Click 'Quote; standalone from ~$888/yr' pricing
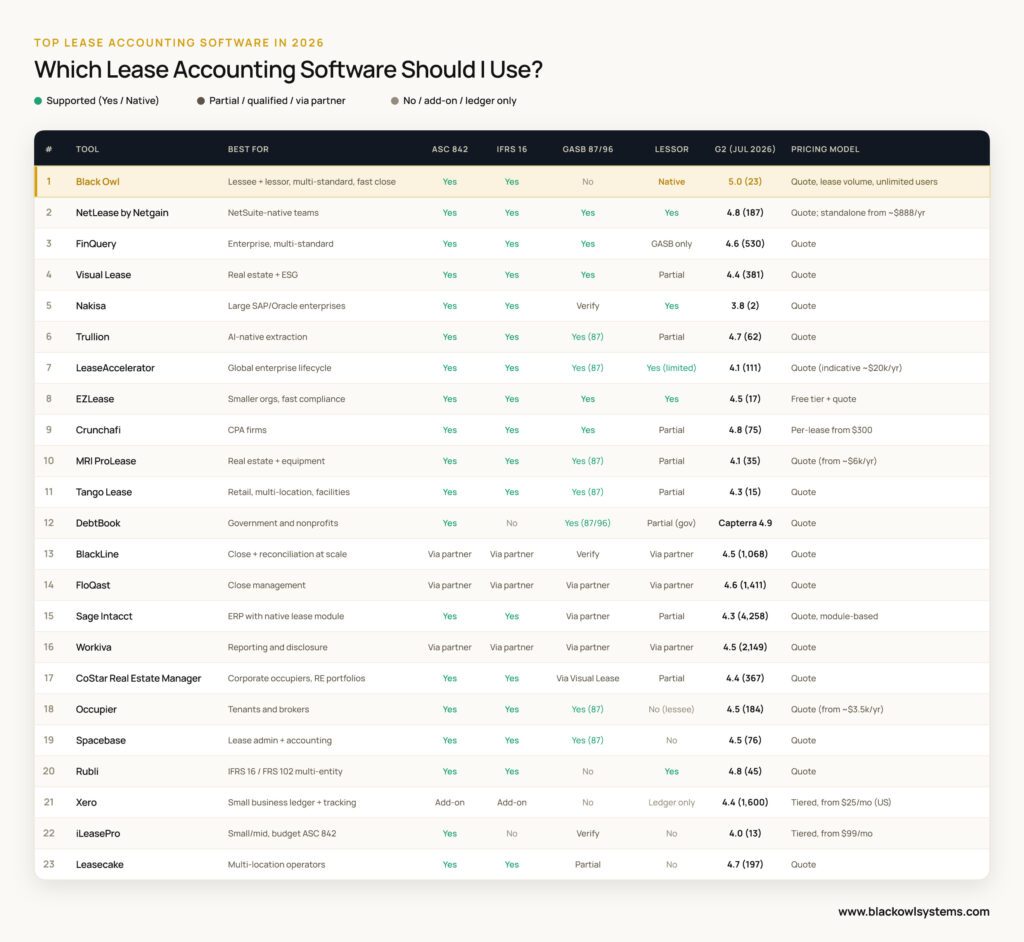The width and height of the screenshot is (1024, 942). click(857, 213)
